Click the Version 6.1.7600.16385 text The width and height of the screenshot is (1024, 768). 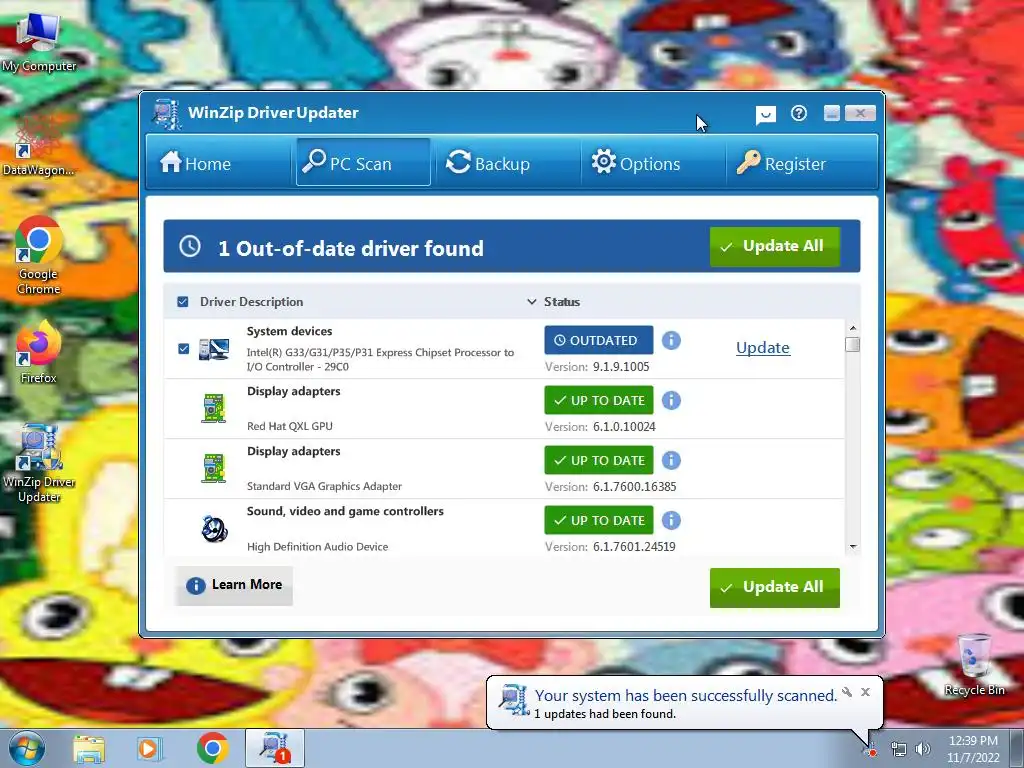[611, 487]
